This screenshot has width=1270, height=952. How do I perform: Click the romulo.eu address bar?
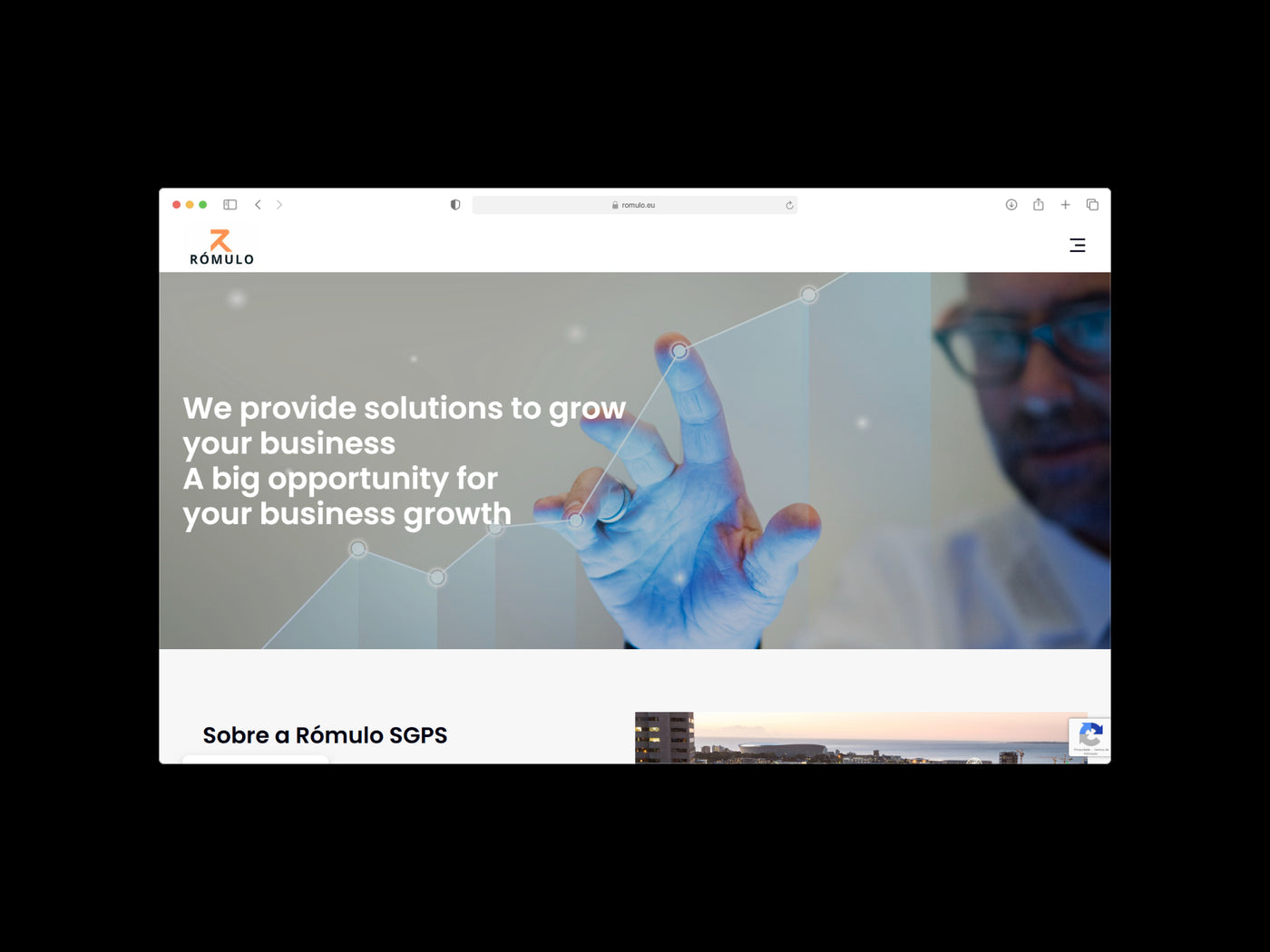pyautogui.click(x=635, y=205)
